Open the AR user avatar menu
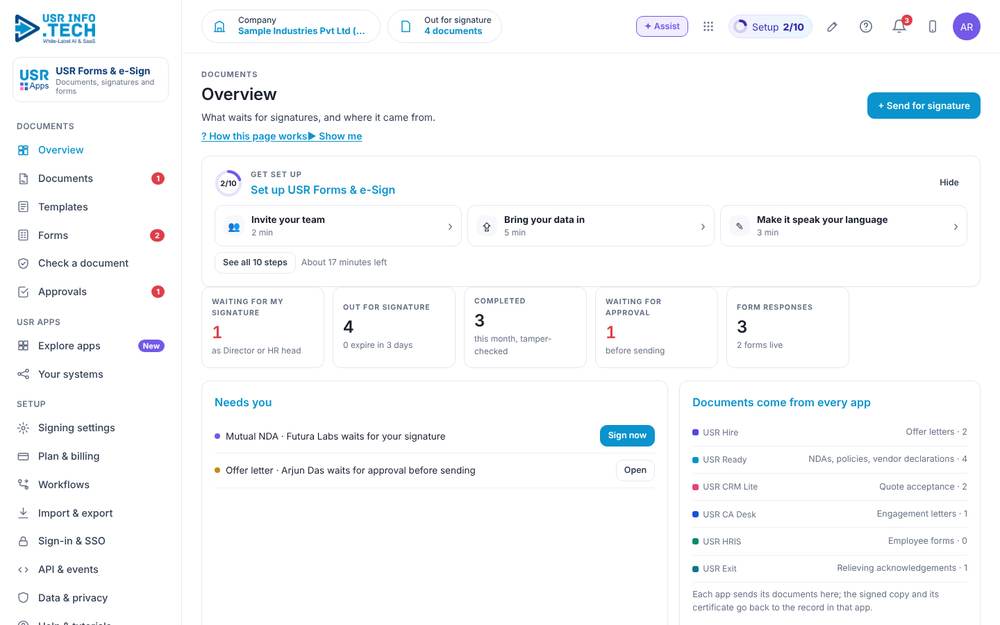The height and width of the screenshot is (625, 1000). pyautogui.click(x=966, y=27)
